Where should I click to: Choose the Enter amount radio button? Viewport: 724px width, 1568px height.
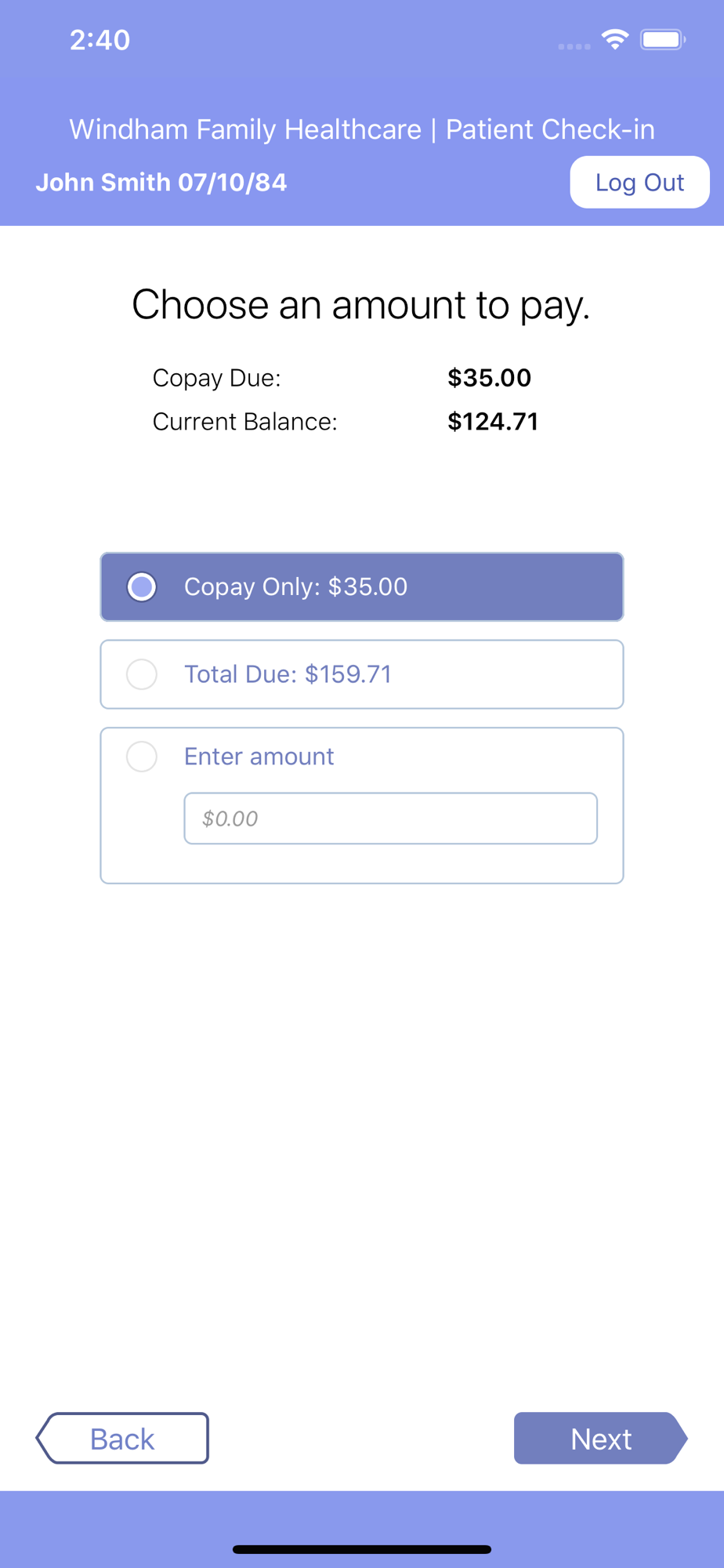pyautogui.click(x=142, y=757)
